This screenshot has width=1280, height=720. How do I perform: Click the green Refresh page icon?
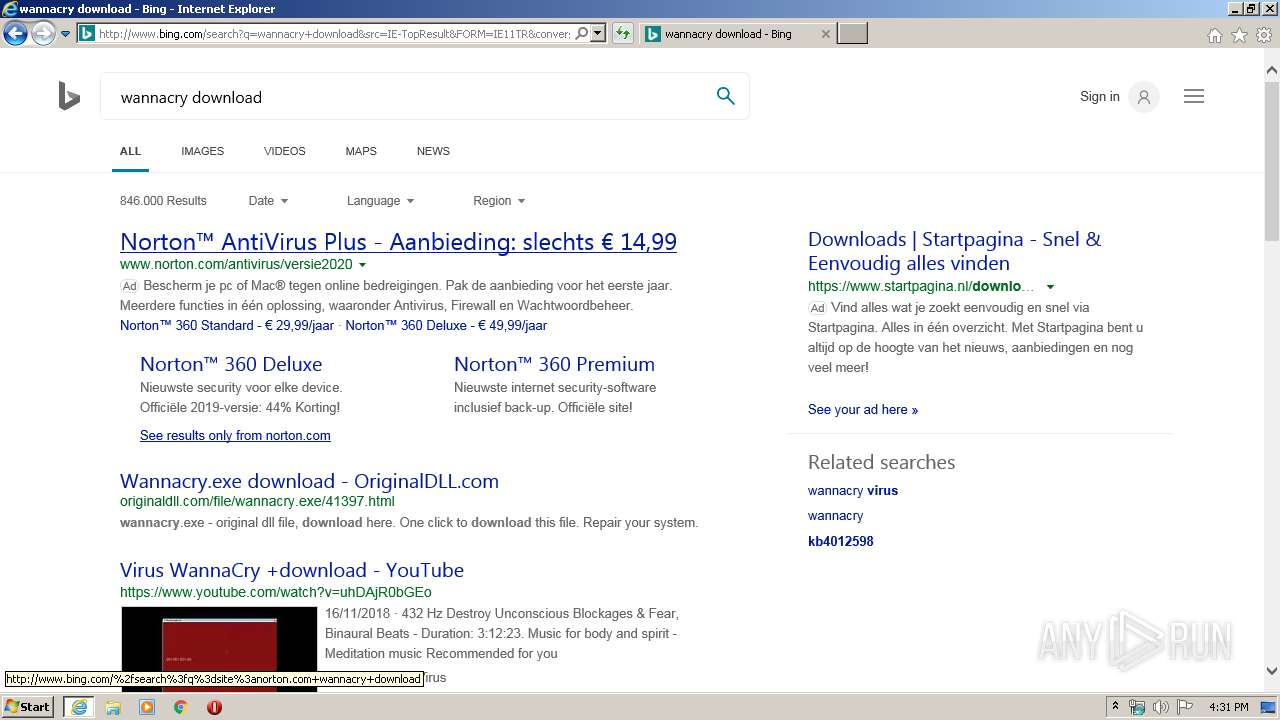(x=622, y=34)
